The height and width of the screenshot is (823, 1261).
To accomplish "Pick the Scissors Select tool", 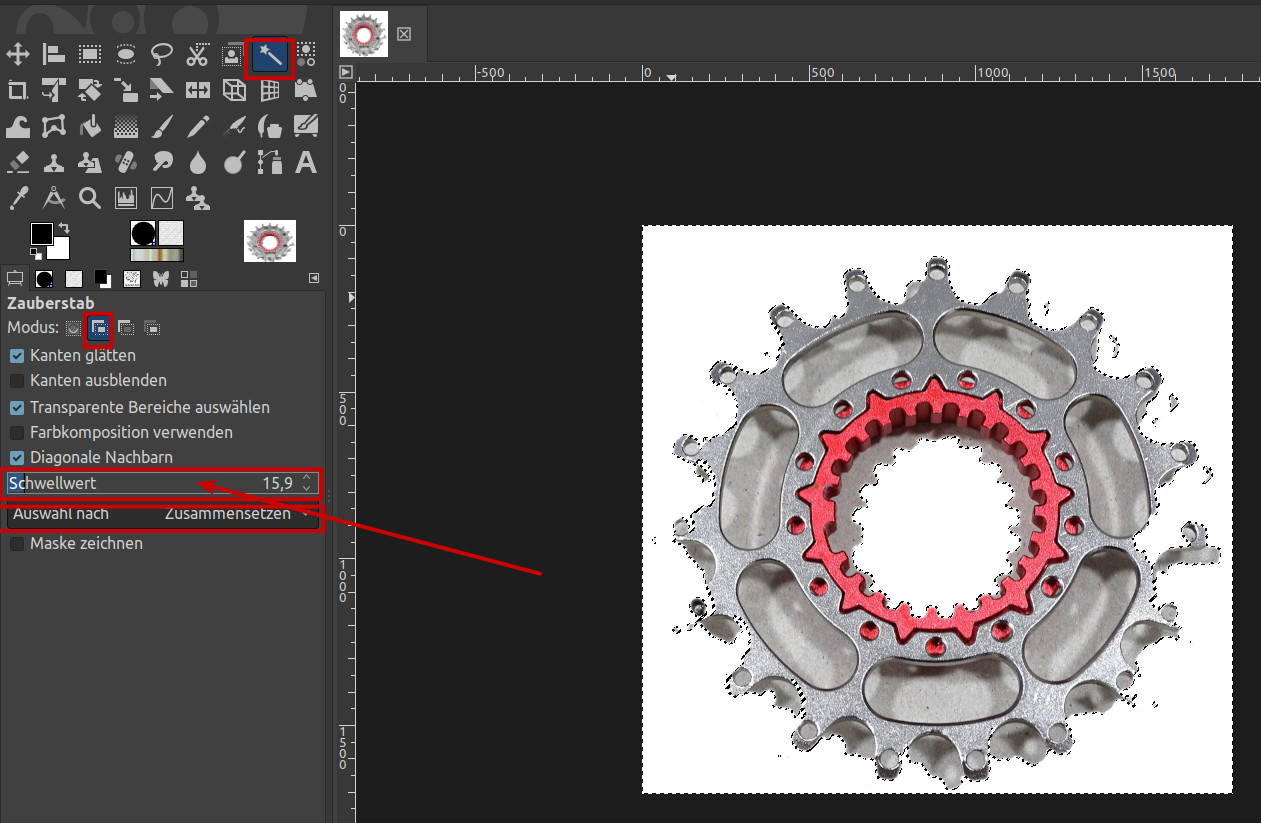I will [x=197, y=54].
